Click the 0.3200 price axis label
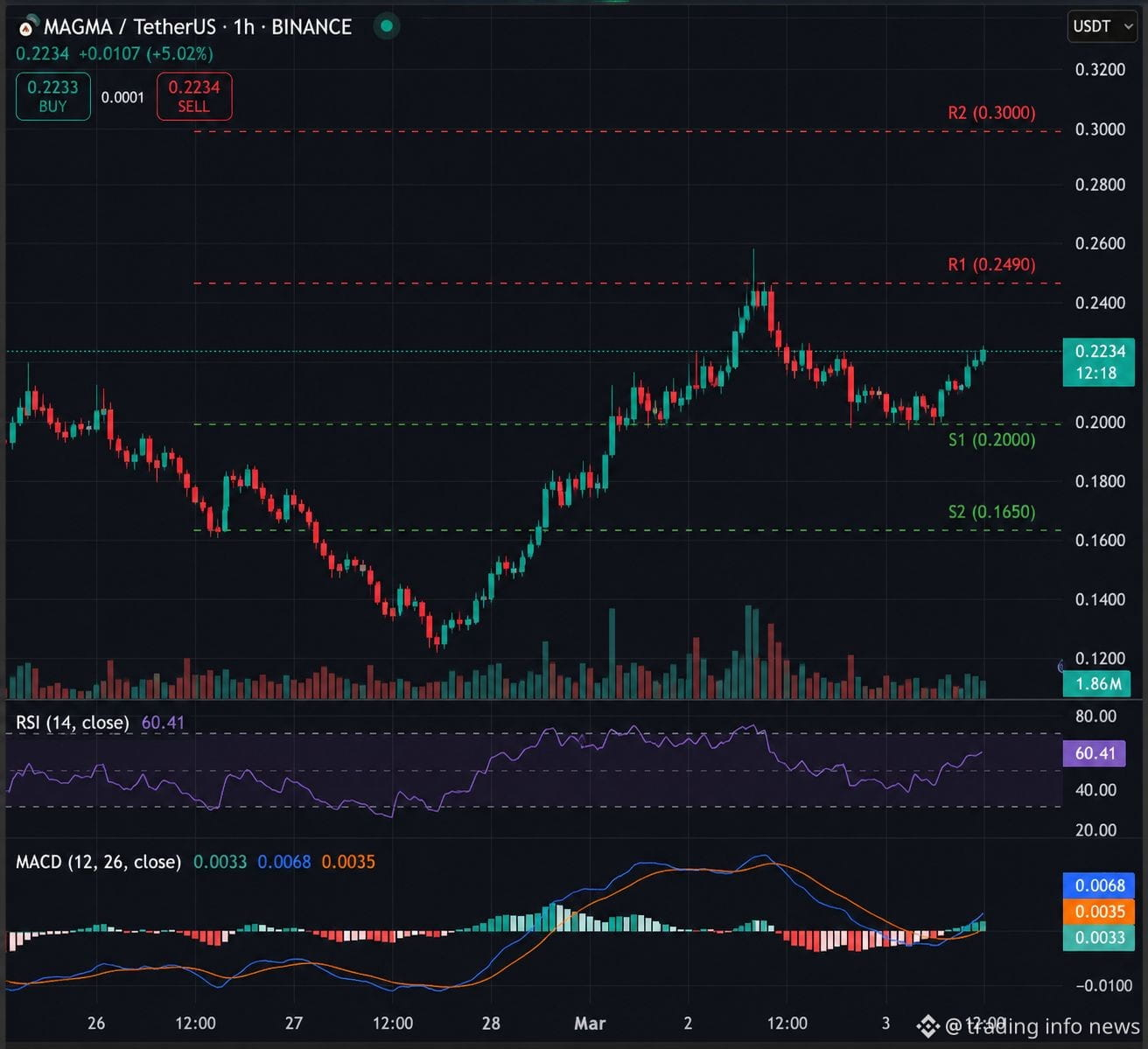Screen dimensions: 1148x1049 click(x=1100, y=70)
